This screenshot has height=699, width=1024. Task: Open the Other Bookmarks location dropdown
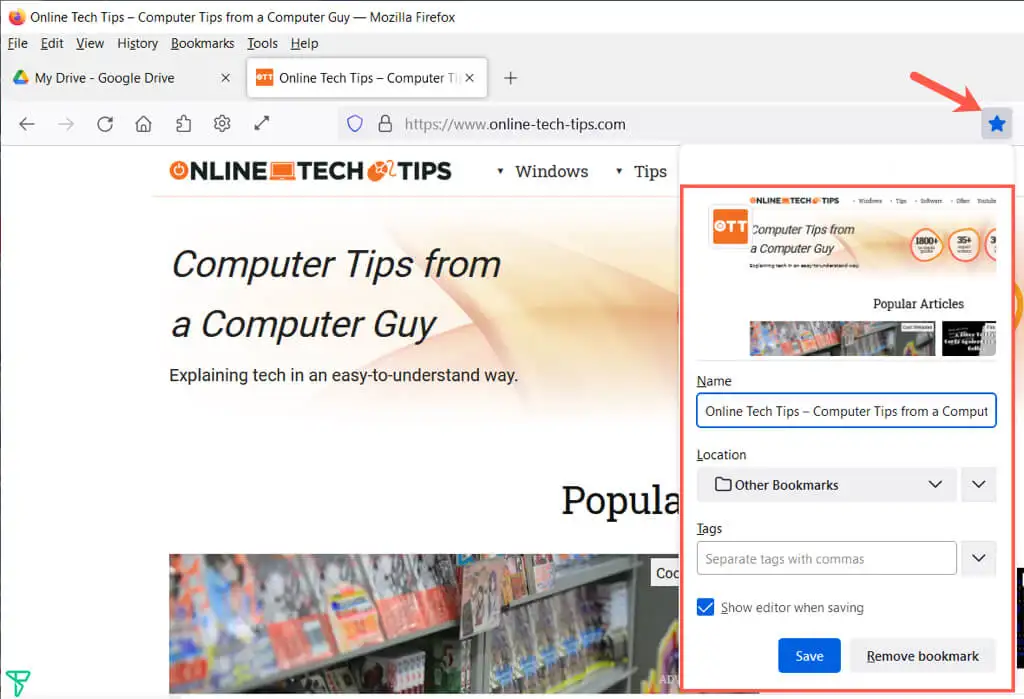[x=826, y=485]
